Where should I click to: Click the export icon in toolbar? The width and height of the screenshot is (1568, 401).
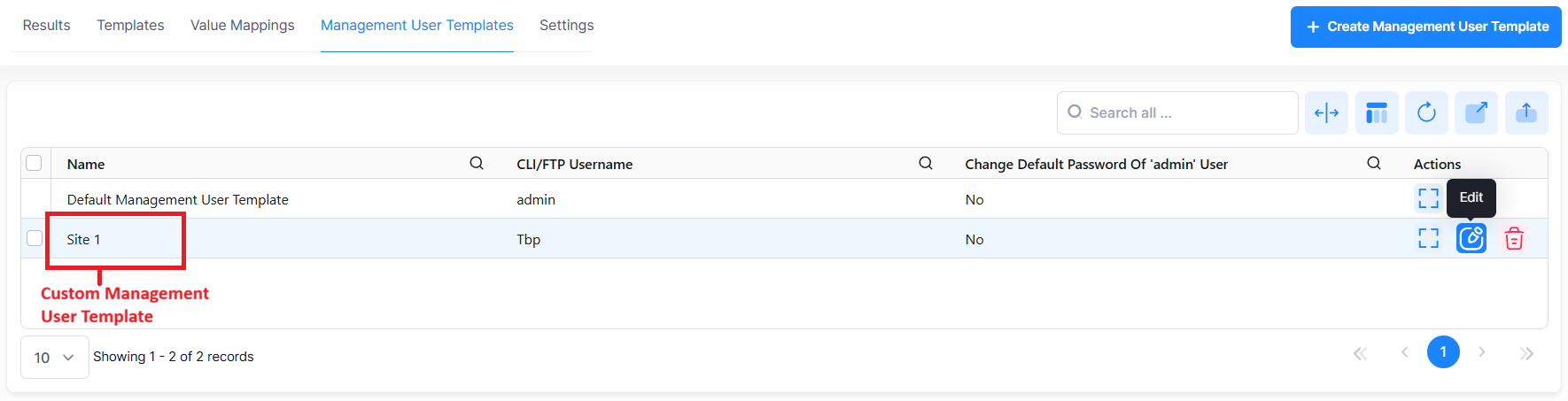pos(1476,113)
